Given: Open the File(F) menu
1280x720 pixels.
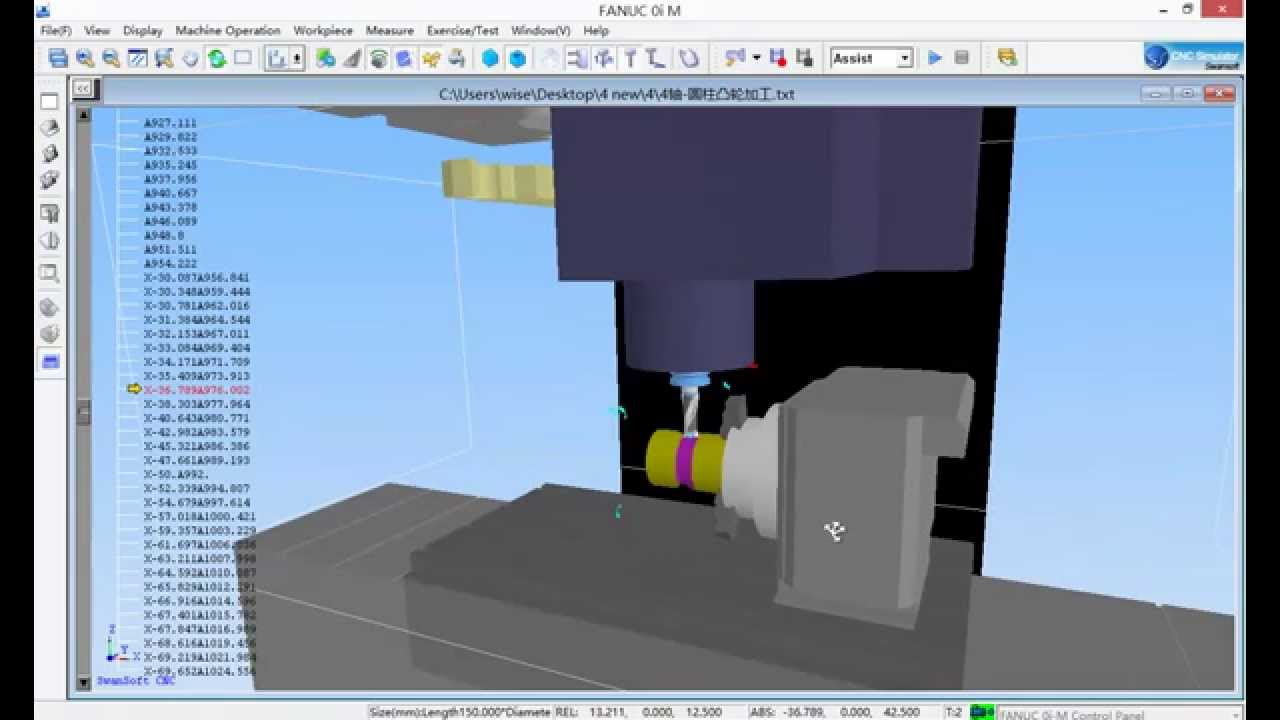Looking at the screenshot, I should (x=55, y=31).
